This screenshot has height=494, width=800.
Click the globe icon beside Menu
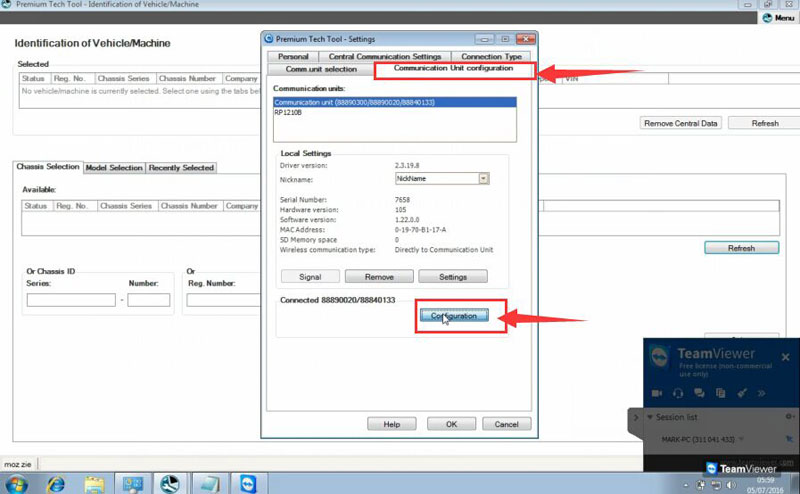click(x=767, y=18)
